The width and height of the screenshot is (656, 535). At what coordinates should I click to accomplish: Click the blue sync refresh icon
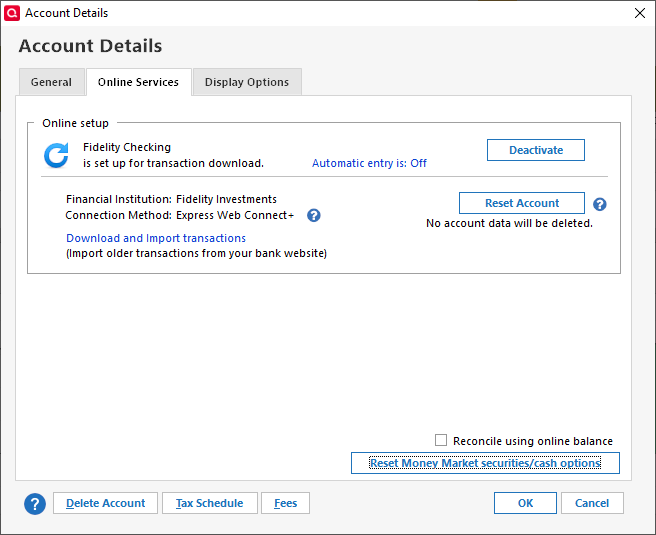click(56, 155)
